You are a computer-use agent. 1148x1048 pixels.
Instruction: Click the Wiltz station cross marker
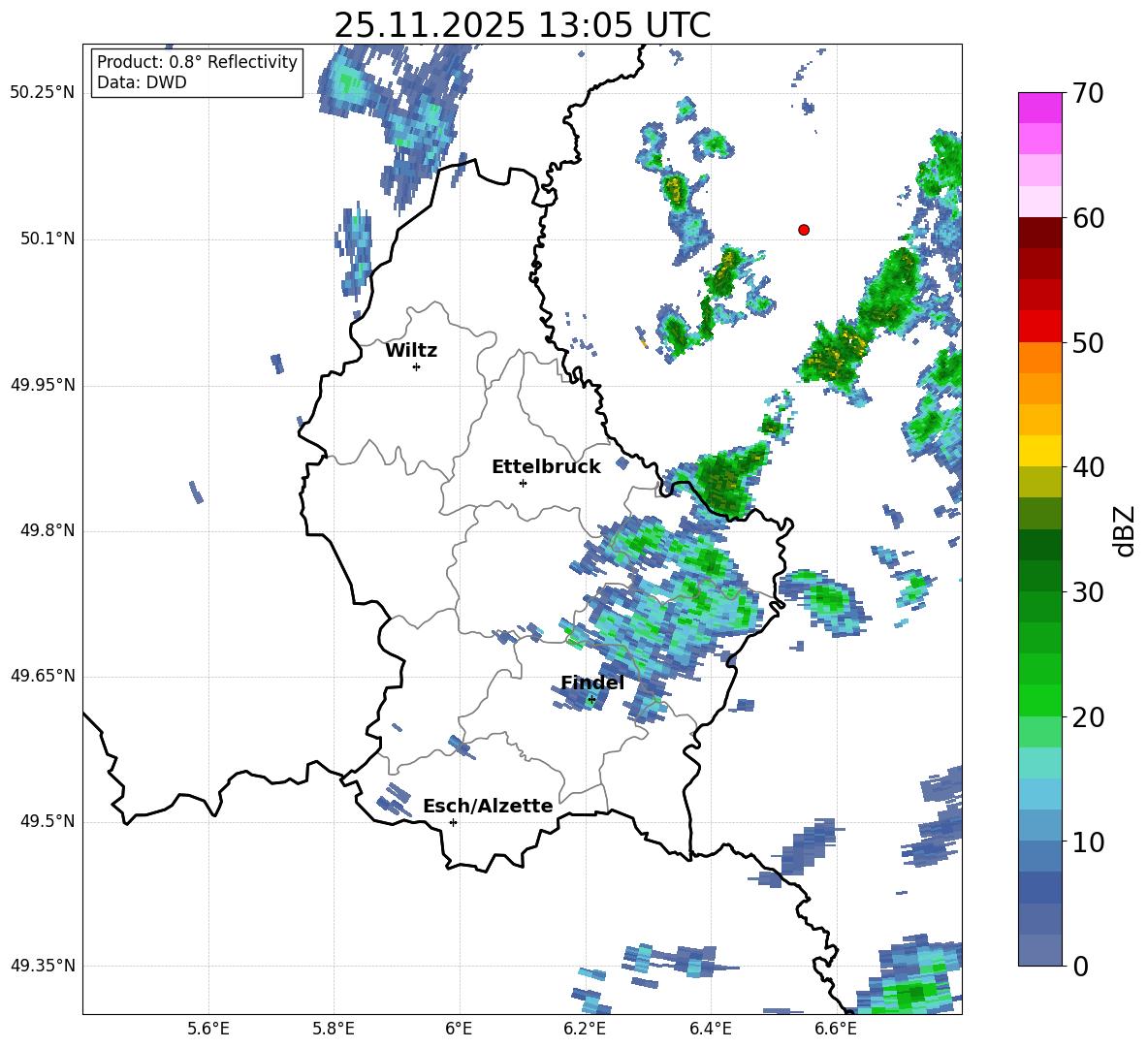[x=417, y=366]
